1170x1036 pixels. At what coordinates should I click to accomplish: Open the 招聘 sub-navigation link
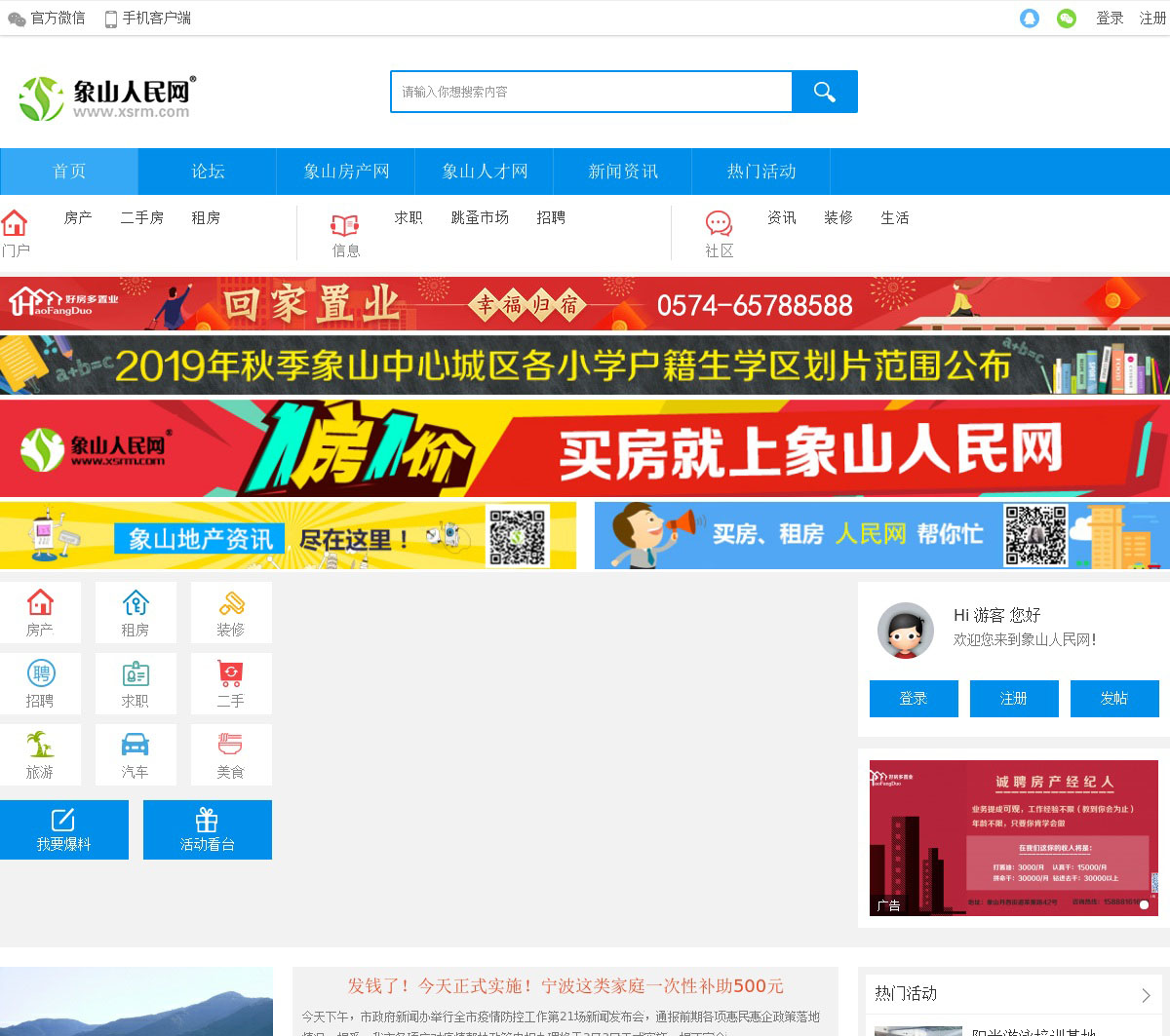click(x=551, y=218)
